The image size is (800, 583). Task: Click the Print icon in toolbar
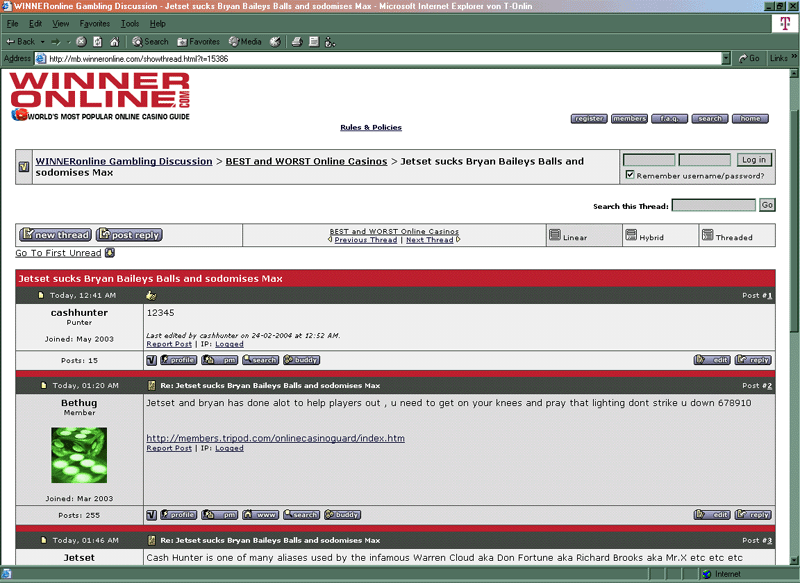pos(297,42)
